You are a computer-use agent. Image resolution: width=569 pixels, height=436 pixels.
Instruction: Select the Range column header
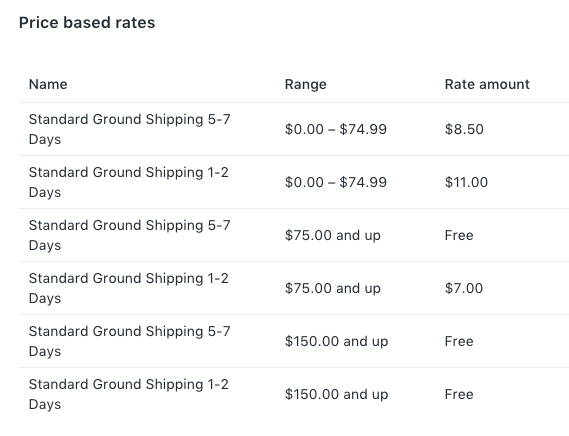tap(306, 84)
